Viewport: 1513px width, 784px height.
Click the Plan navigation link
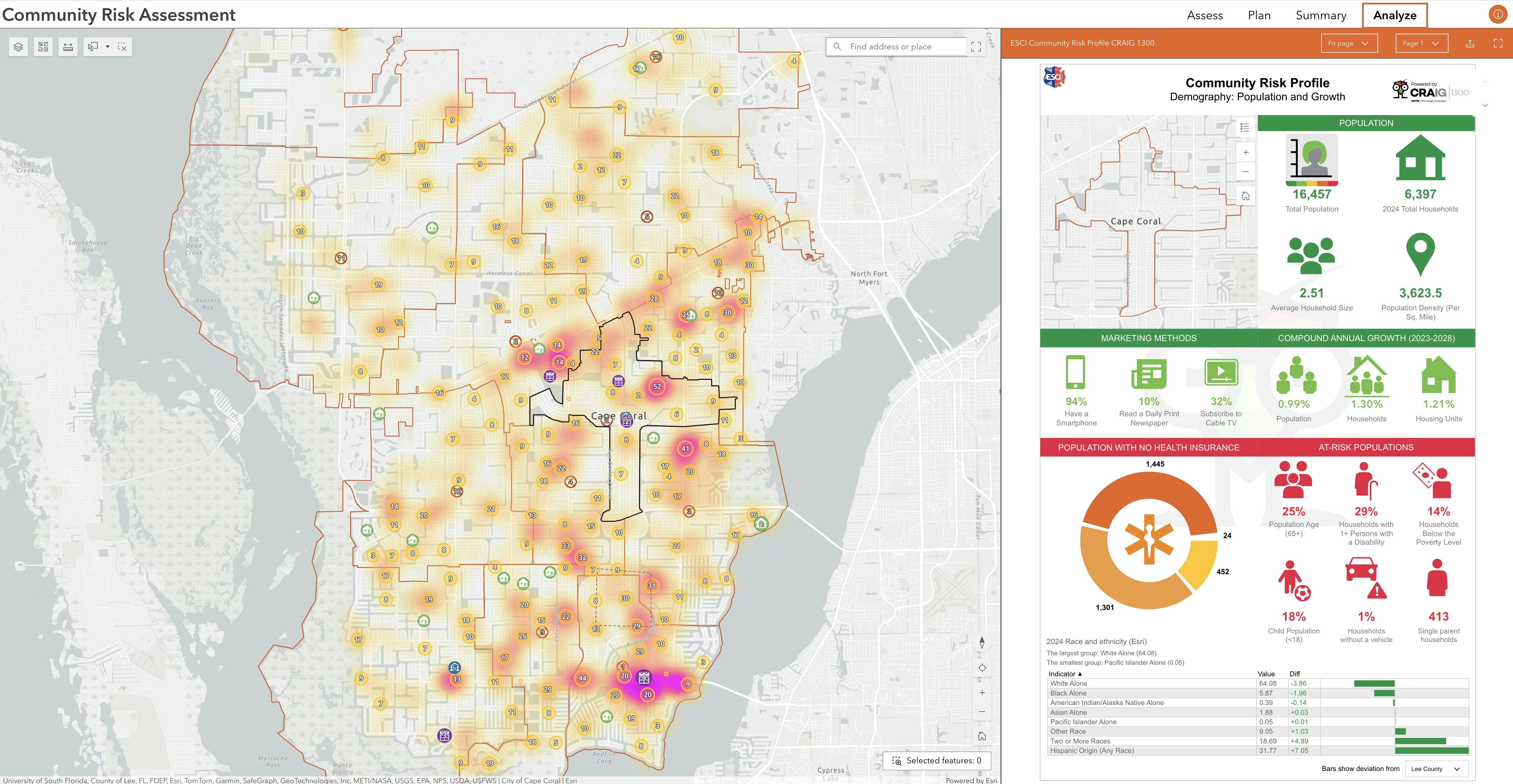pyautogui.click(x=1259, y=15)
